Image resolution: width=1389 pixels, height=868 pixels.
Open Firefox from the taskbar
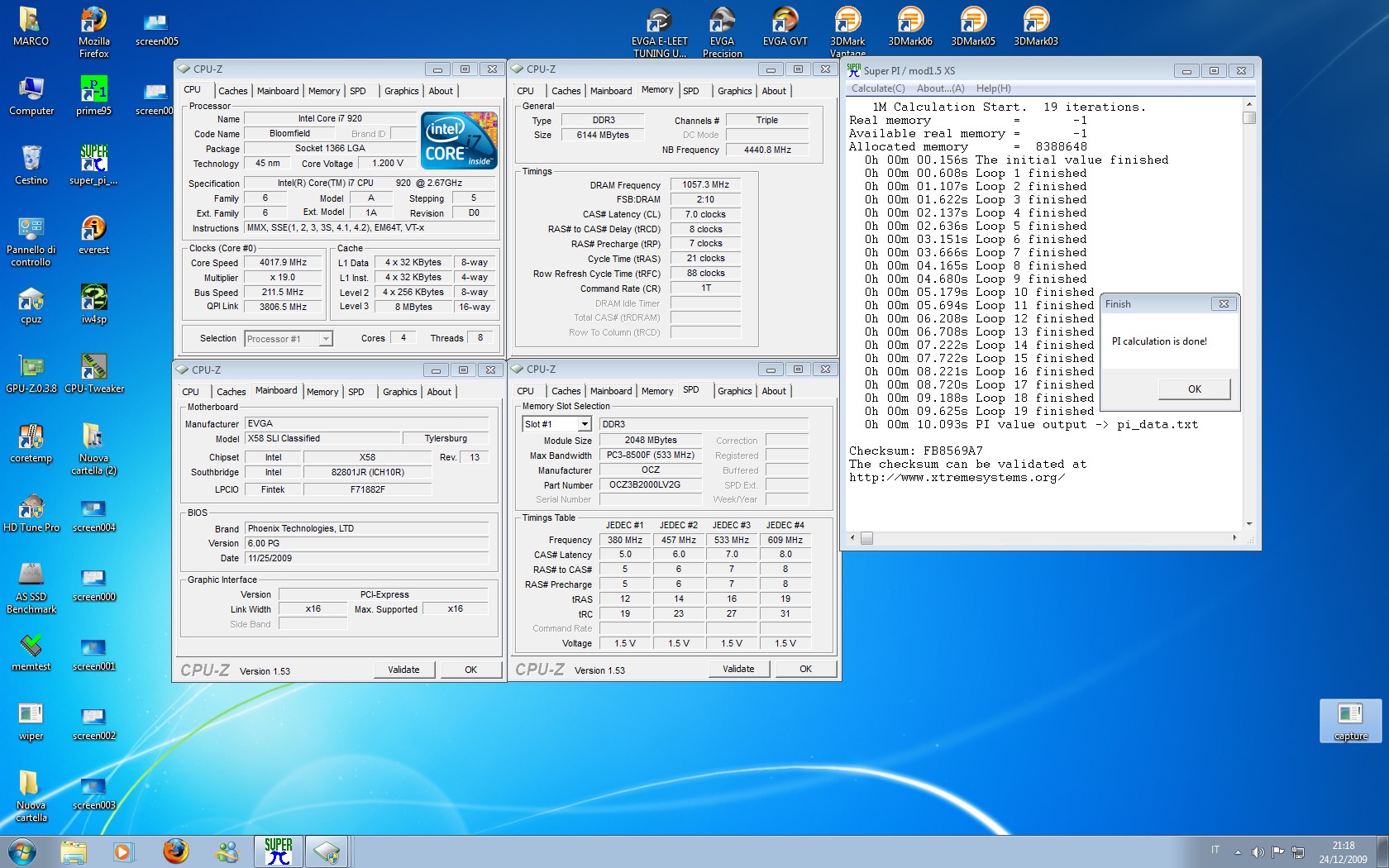[175, 851]
